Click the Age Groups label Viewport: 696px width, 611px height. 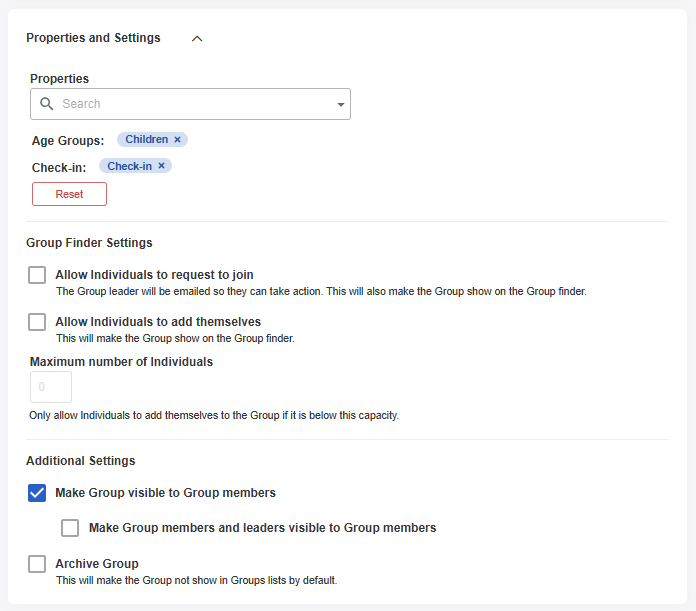68,141
